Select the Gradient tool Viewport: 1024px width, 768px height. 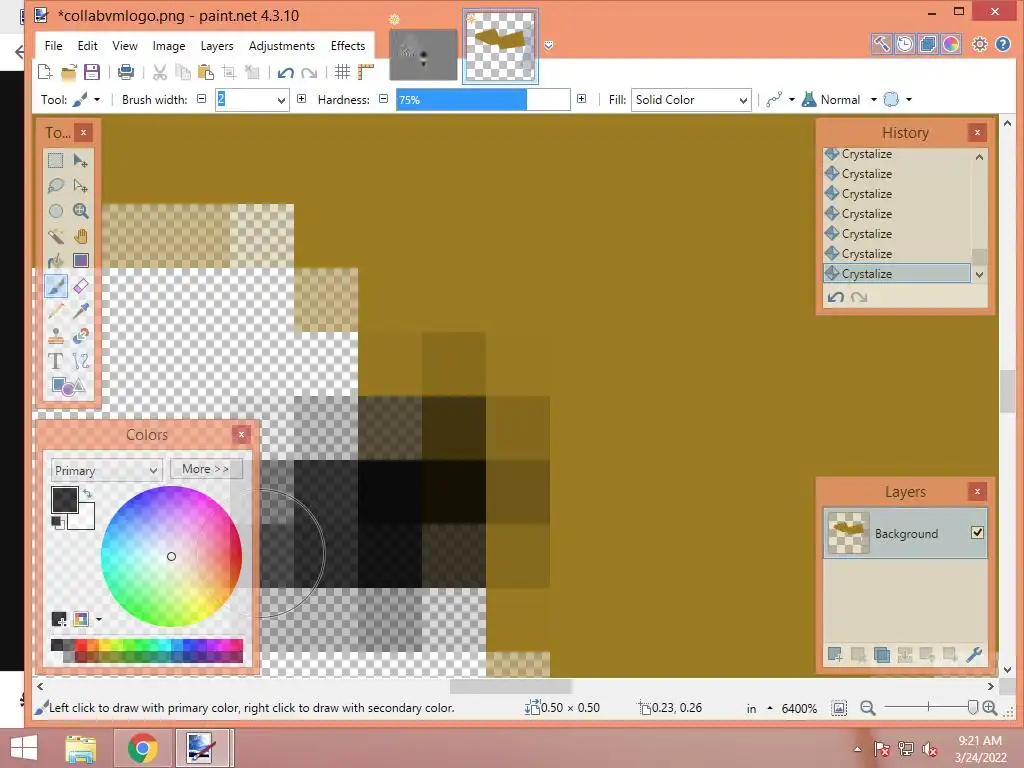click(x=81, y=261)
